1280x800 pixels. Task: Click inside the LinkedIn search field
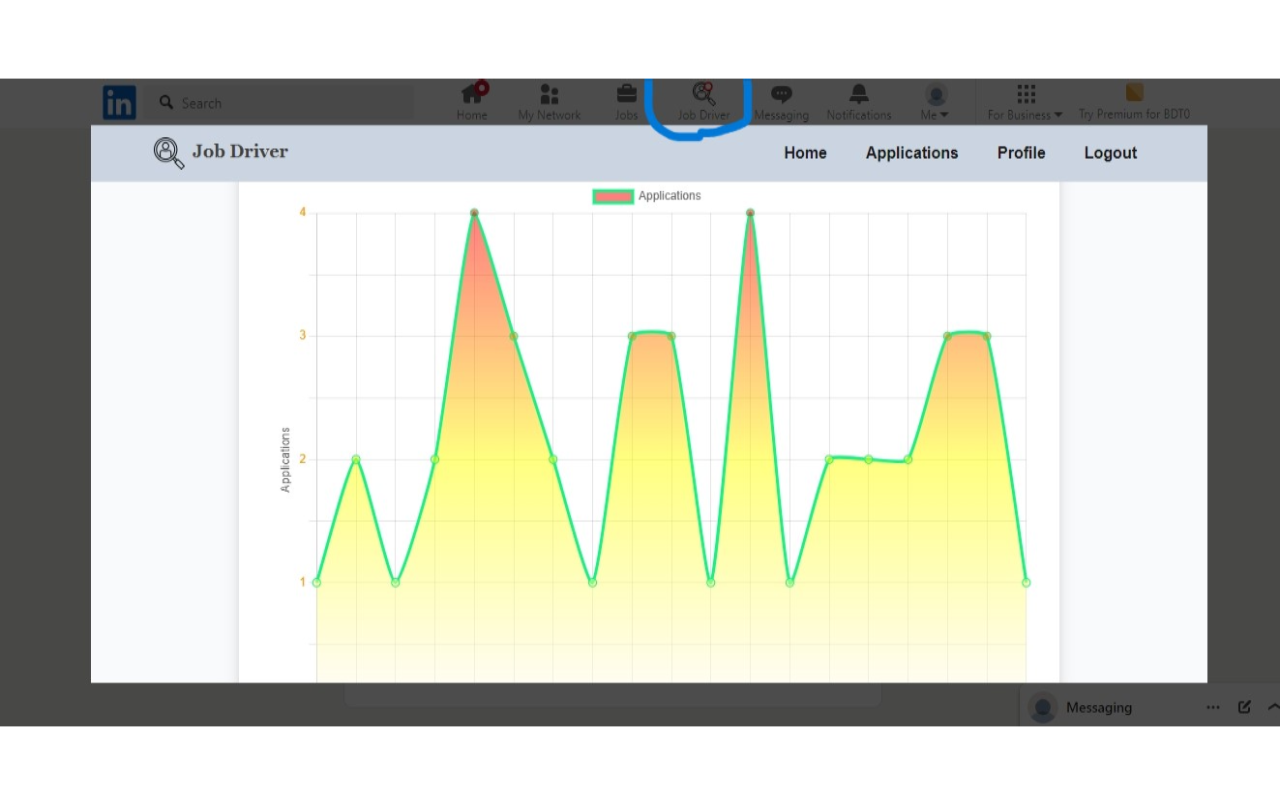click(280, 102)
